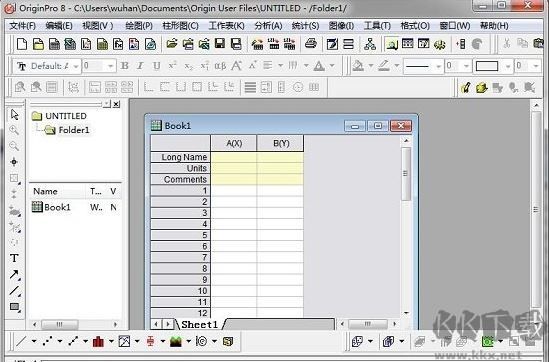The width and height of the screenshot is (549, 362).
Task: Select column header A(X)
Action: click(x=234, y=143)
